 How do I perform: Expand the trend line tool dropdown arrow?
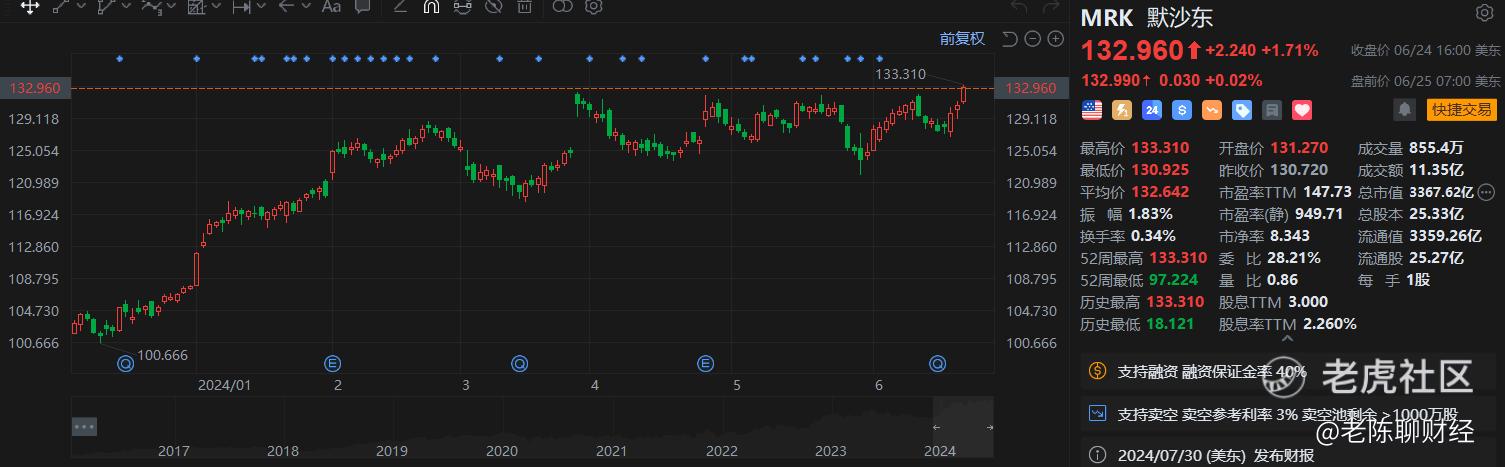tap(81, 7)
